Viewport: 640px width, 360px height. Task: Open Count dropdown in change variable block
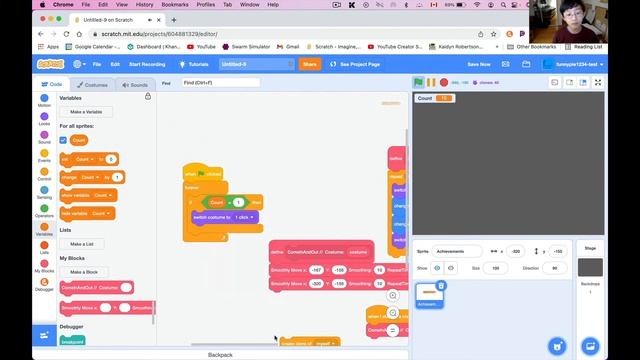(x=90, y=177)
